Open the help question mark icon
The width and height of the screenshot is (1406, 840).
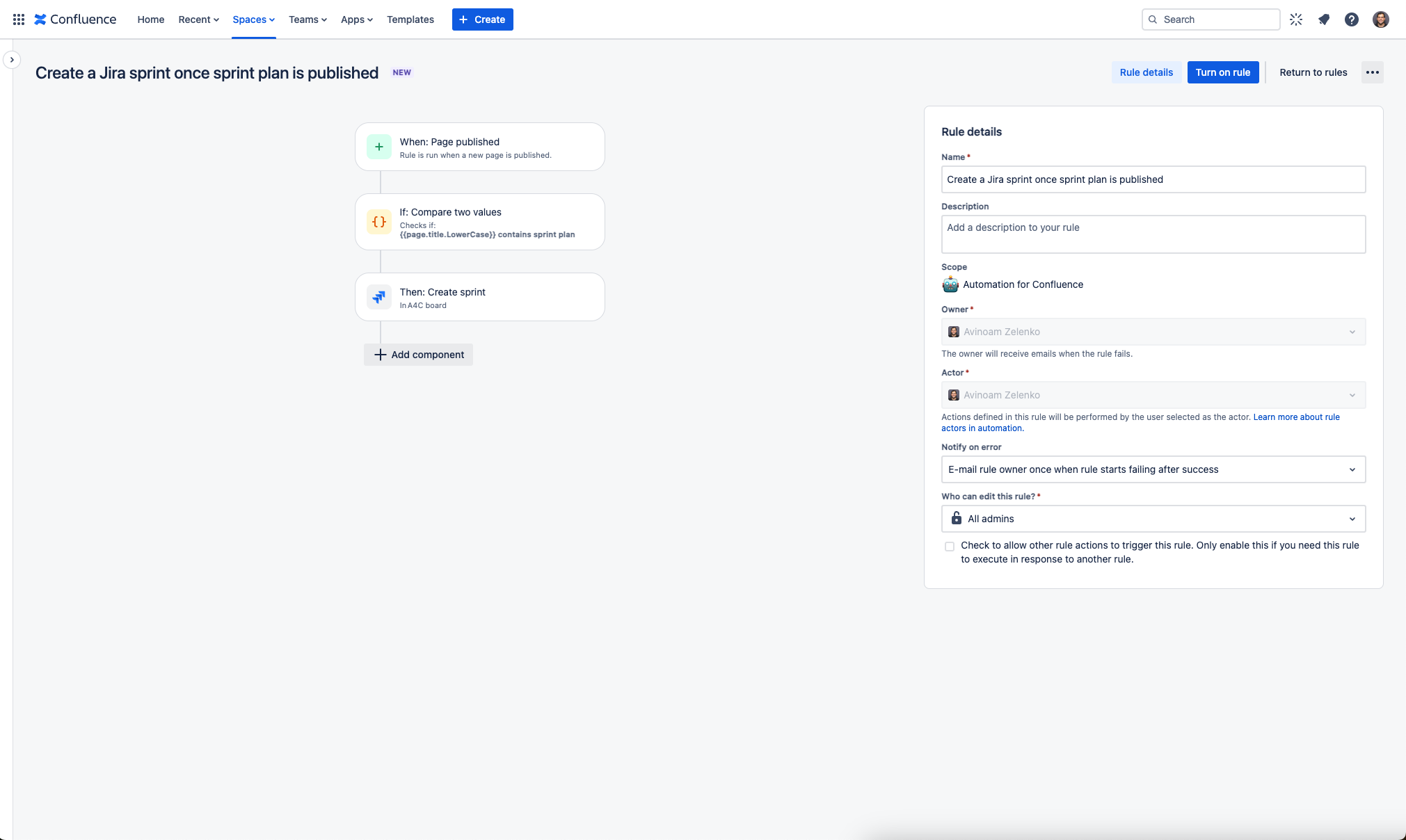(x=1352, y=19)
